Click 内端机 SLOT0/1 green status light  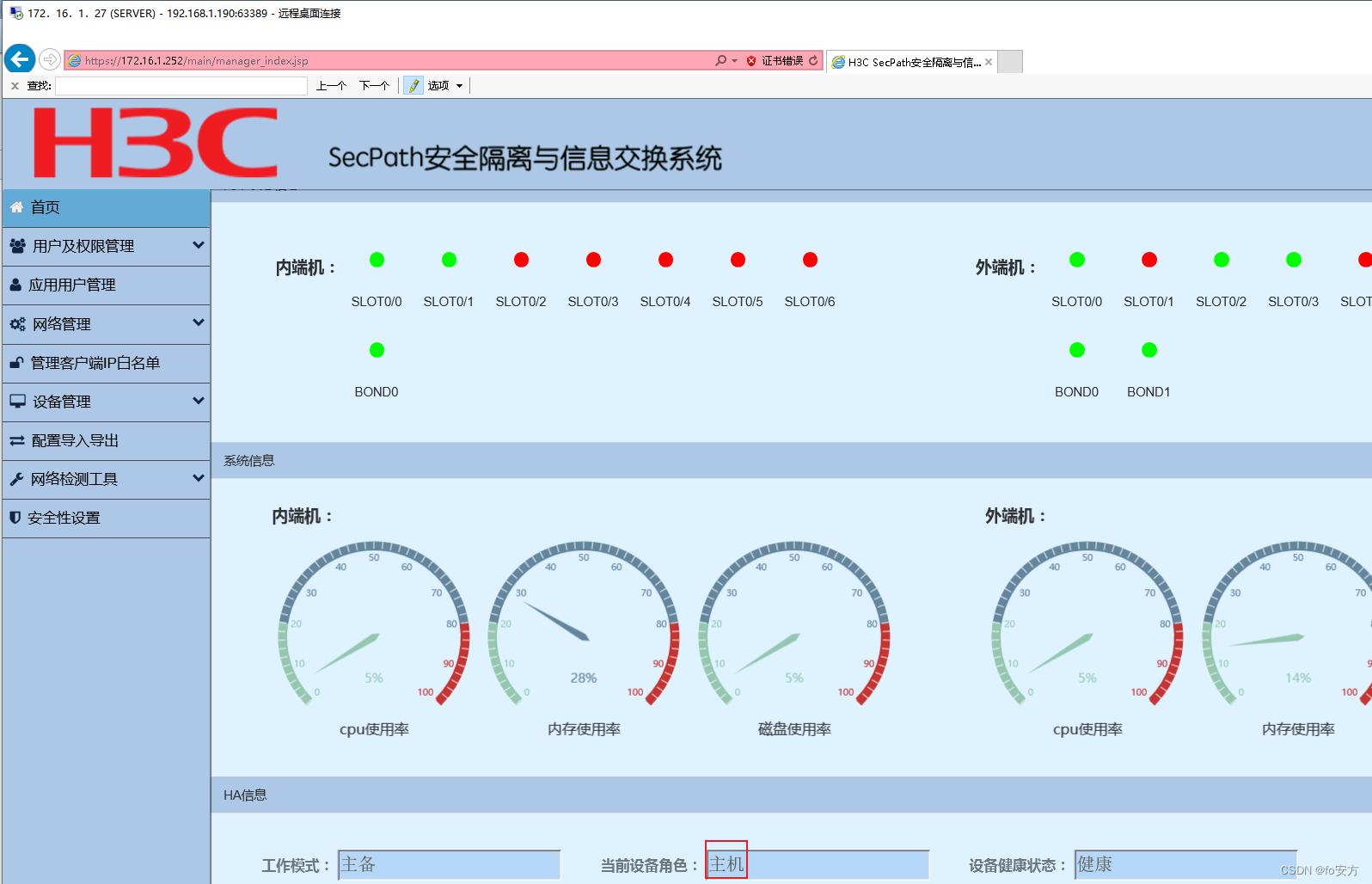coord(449,260)
